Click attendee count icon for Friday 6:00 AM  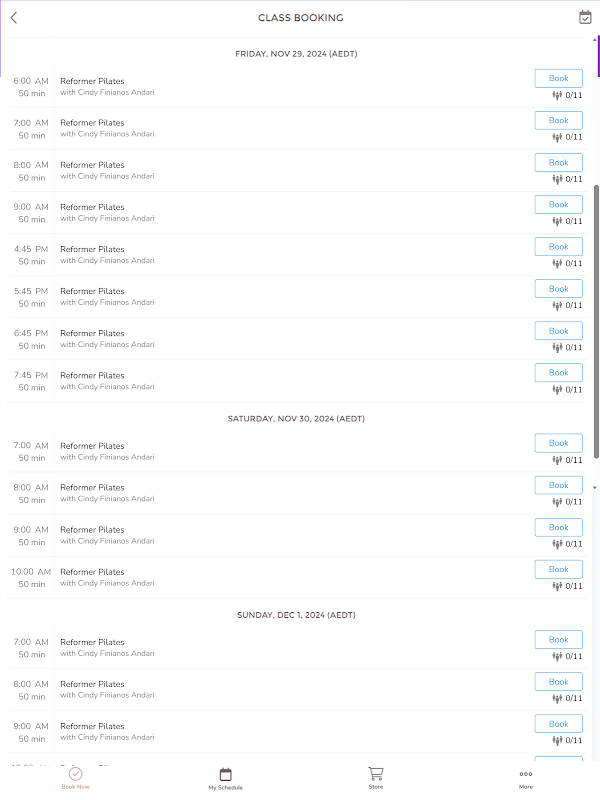pos(558,95)
